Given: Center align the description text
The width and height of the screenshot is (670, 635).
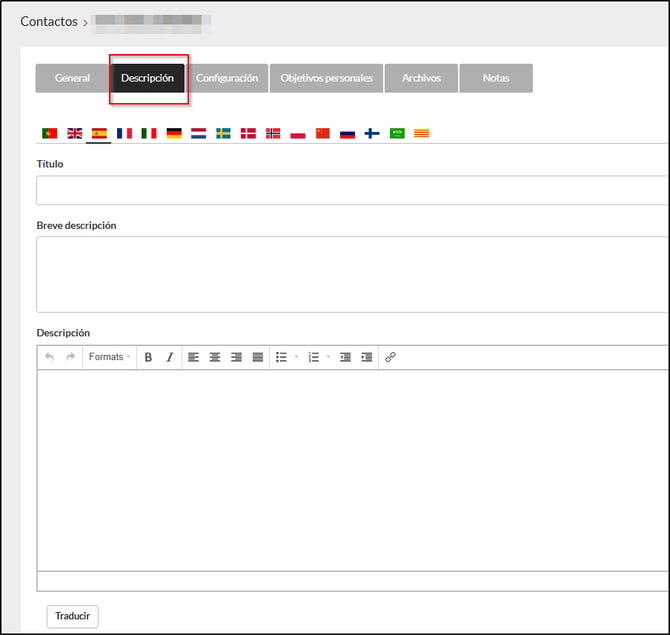Looking at the screenshot, I should click(214, 357).
